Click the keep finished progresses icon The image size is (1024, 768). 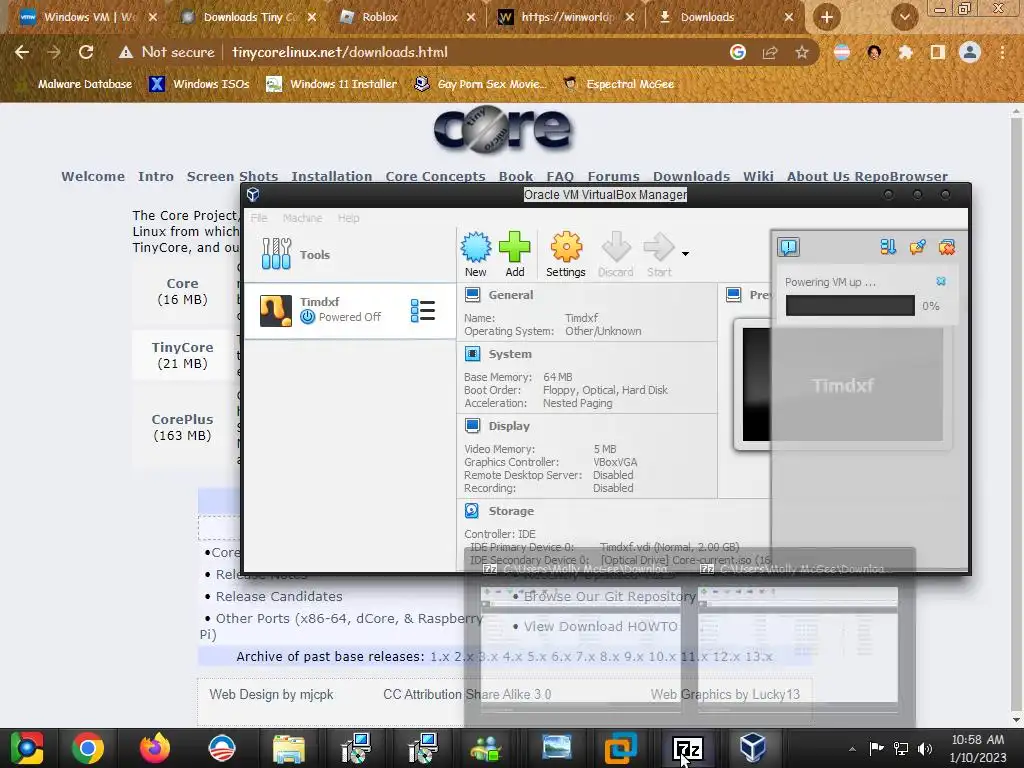click(x=917, y=246)
